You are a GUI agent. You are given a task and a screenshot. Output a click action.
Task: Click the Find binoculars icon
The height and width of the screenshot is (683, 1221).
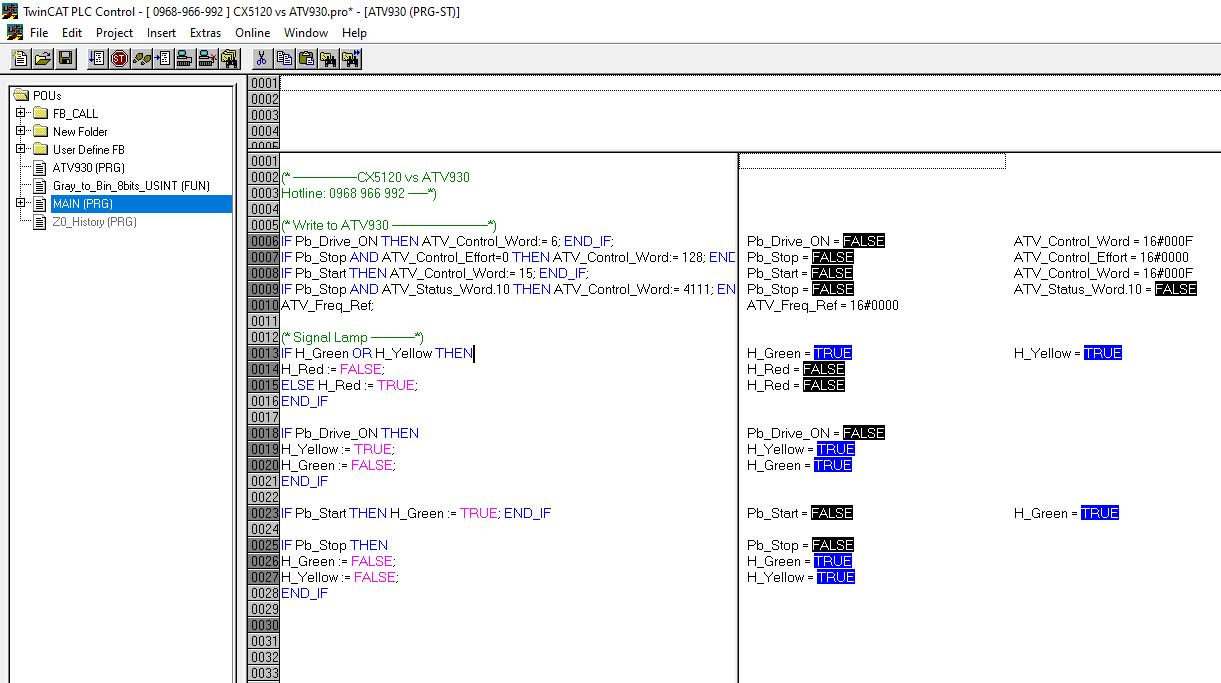[329, 58]
